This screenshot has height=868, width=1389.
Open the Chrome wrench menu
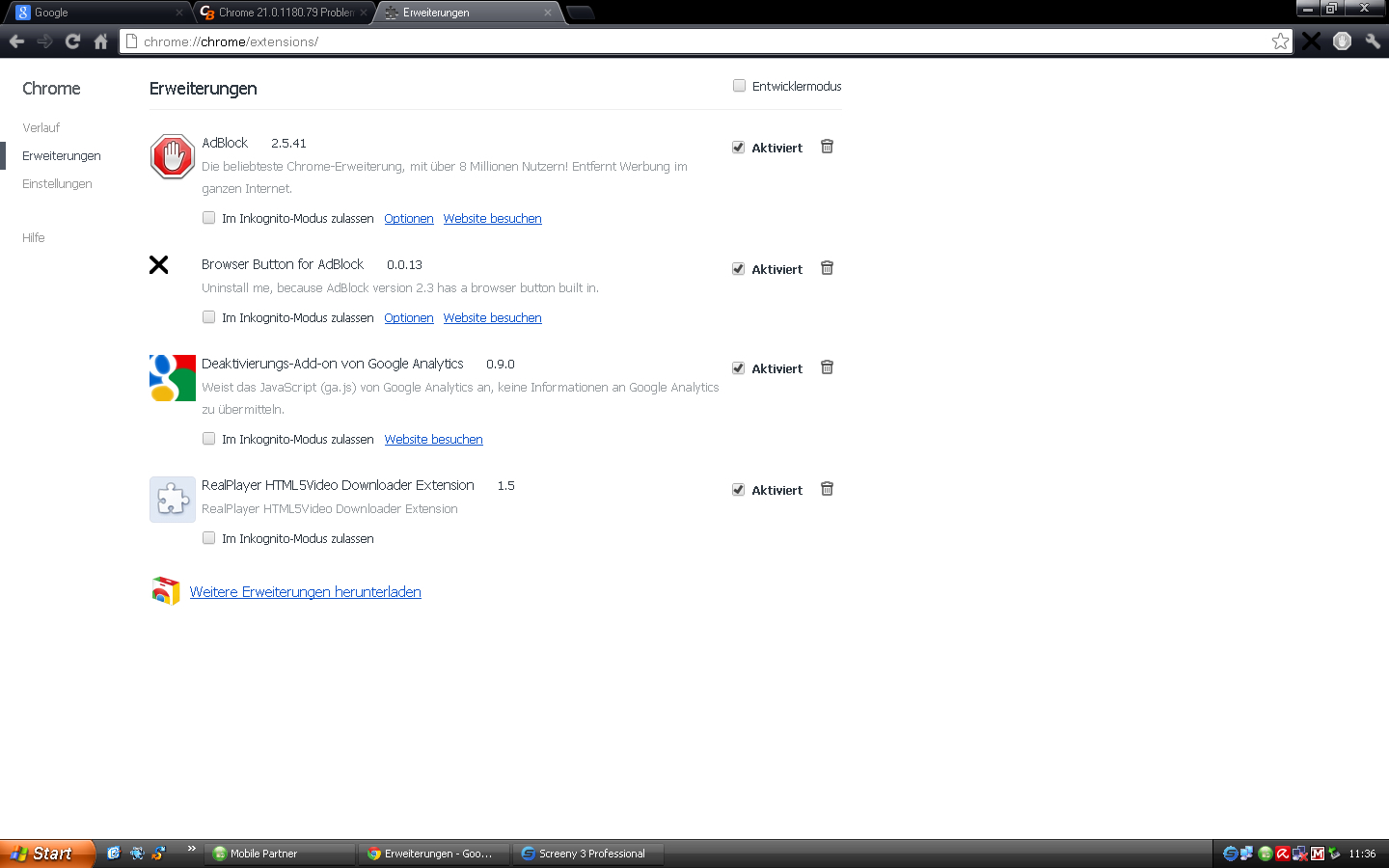1373,41
